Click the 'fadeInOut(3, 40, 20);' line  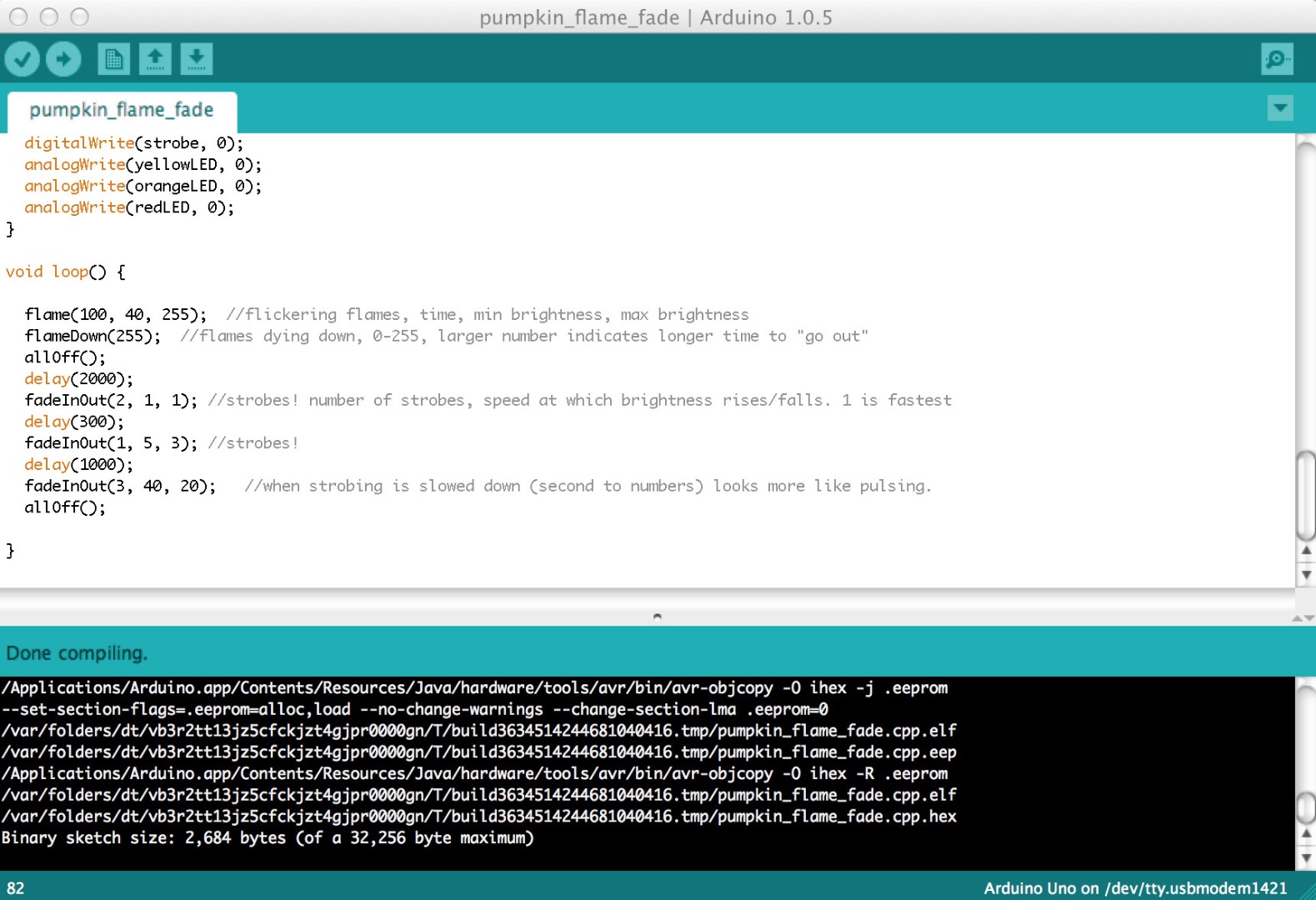pos(120,486)
